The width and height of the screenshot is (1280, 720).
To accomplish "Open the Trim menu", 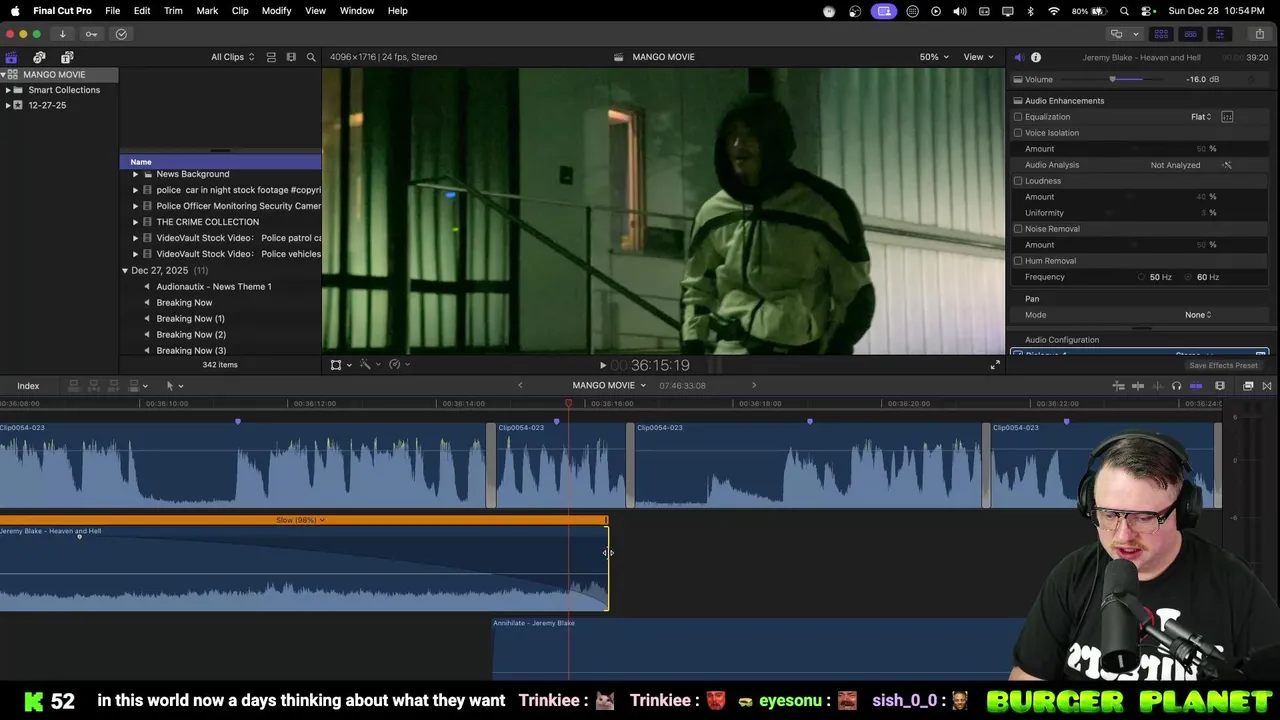I will click(x=173, y=11).
